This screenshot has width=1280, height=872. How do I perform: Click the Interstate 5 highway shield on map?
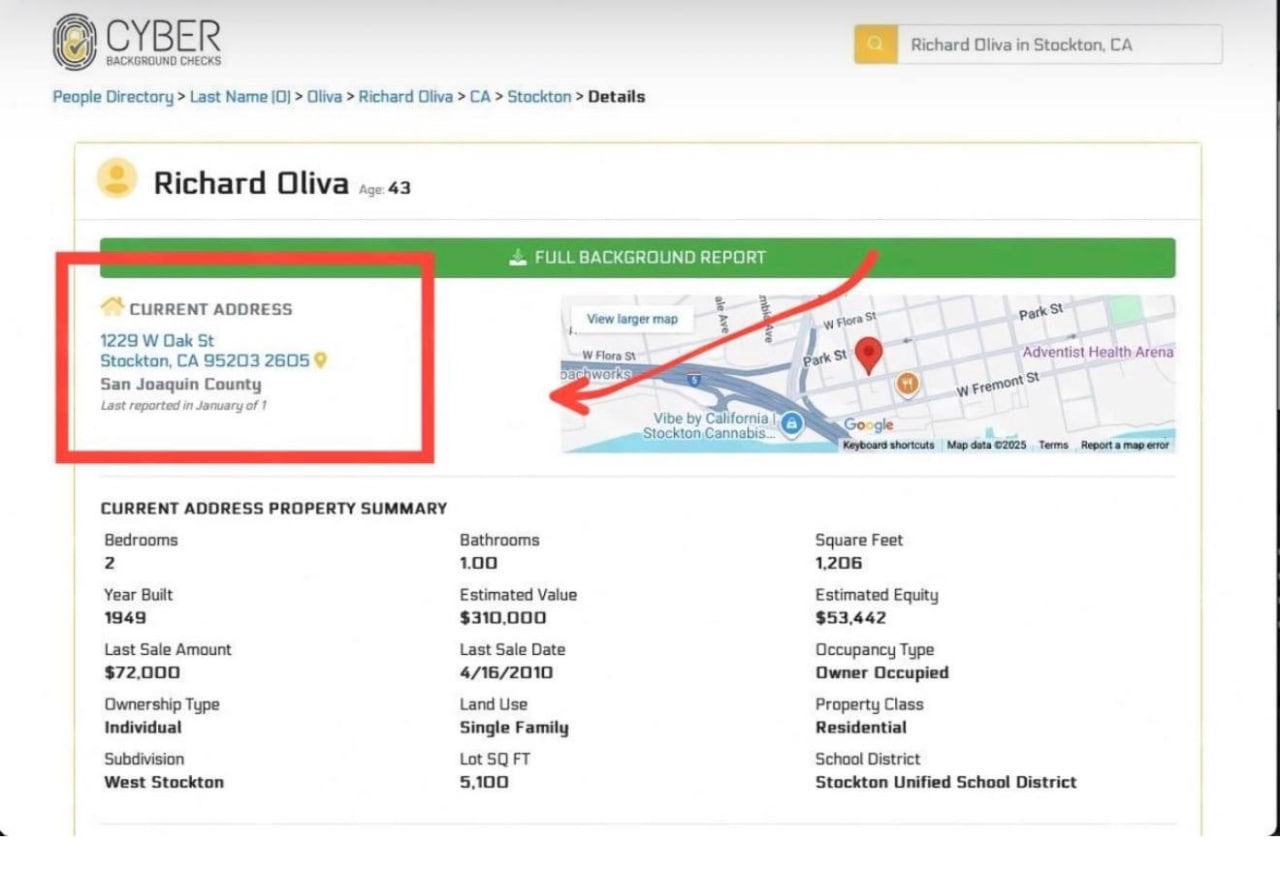coord(694,380)
